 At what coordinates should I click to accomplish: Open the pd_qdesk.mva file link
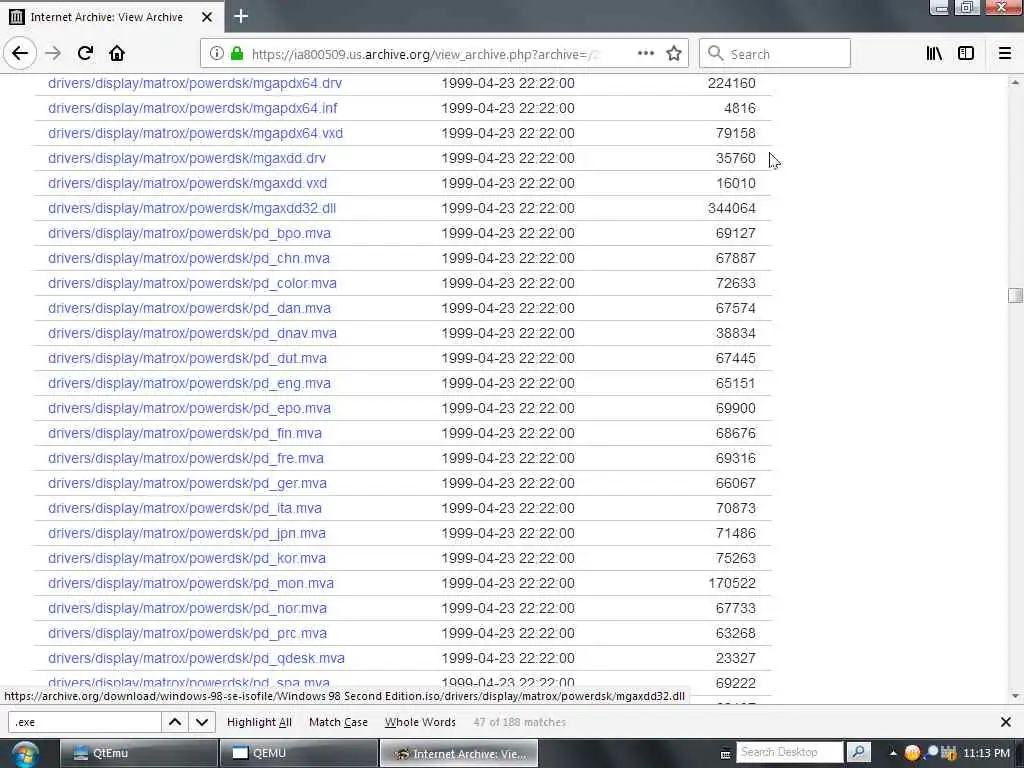[196, 658]
